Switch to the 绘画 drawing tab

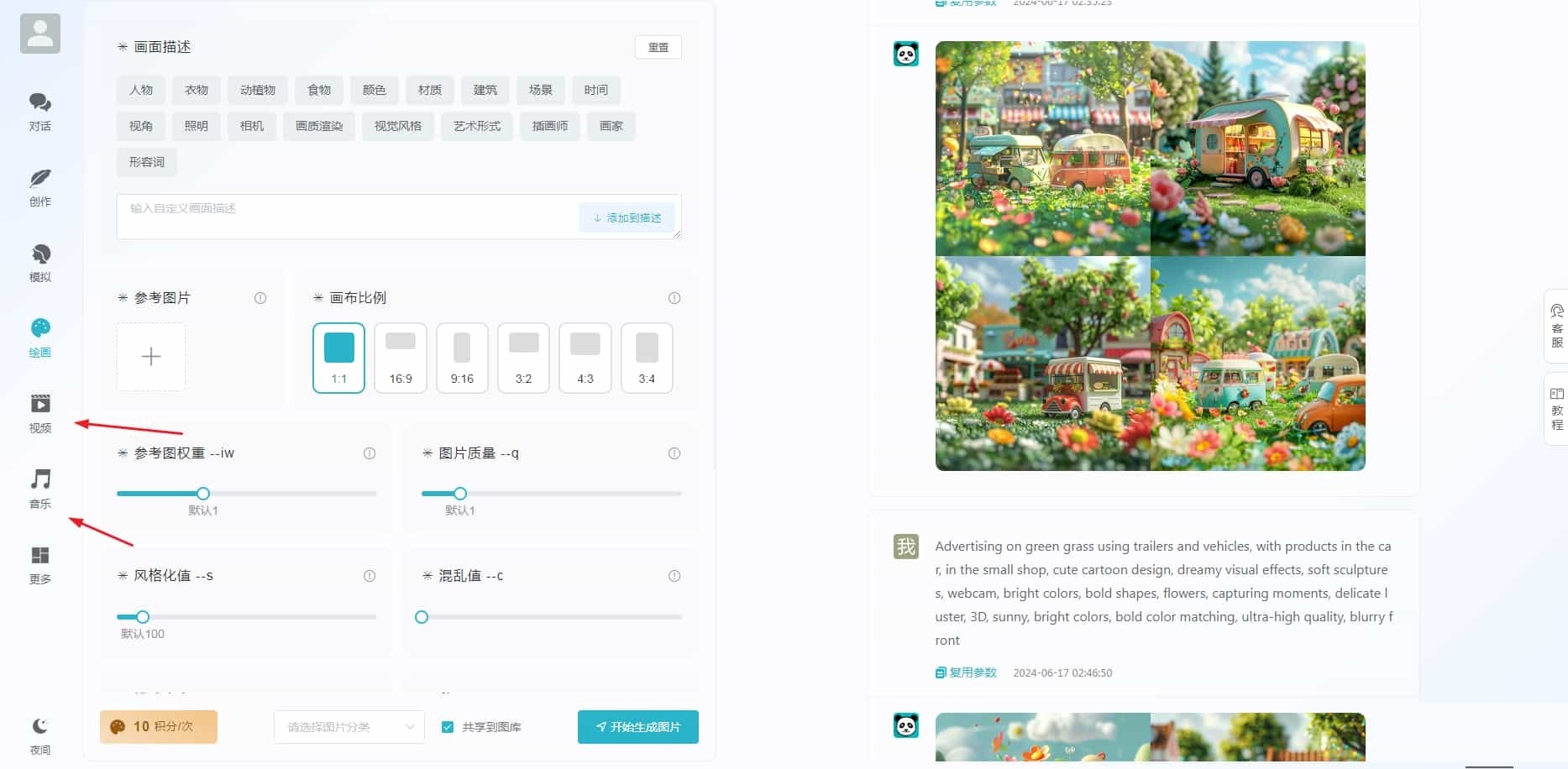tap(39, 337)
